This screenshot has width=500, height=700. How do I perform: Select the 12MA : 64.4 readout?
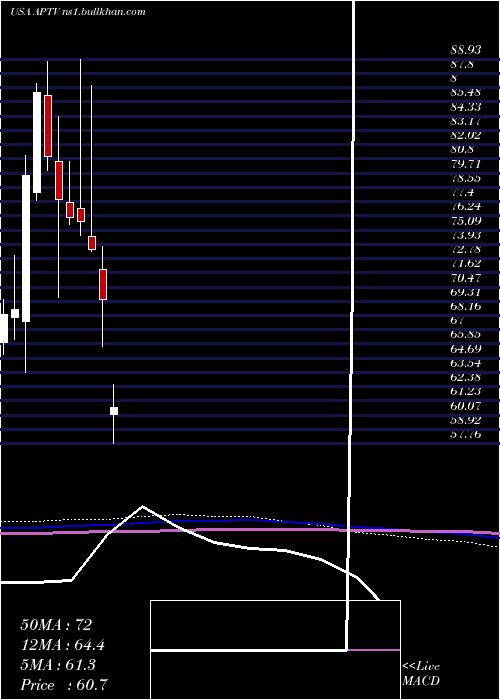(63, 644)
